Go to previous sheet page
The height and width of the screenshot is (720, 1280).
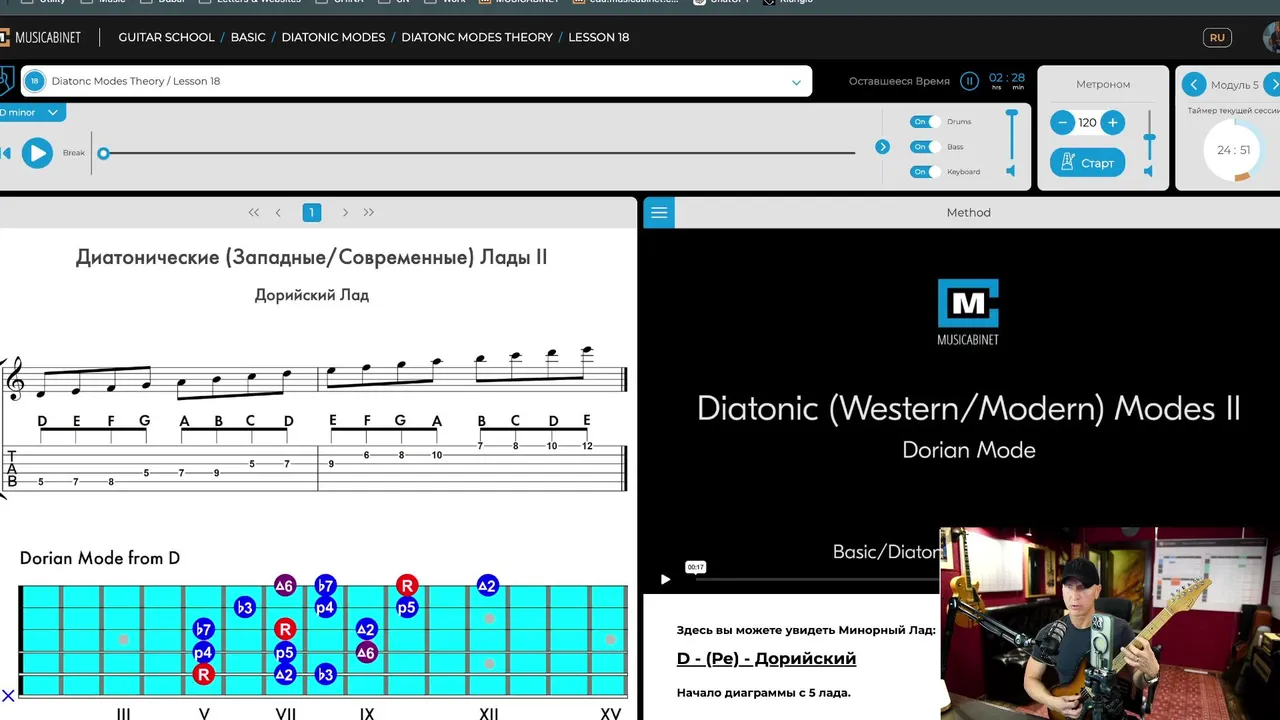tap(278, 212)
